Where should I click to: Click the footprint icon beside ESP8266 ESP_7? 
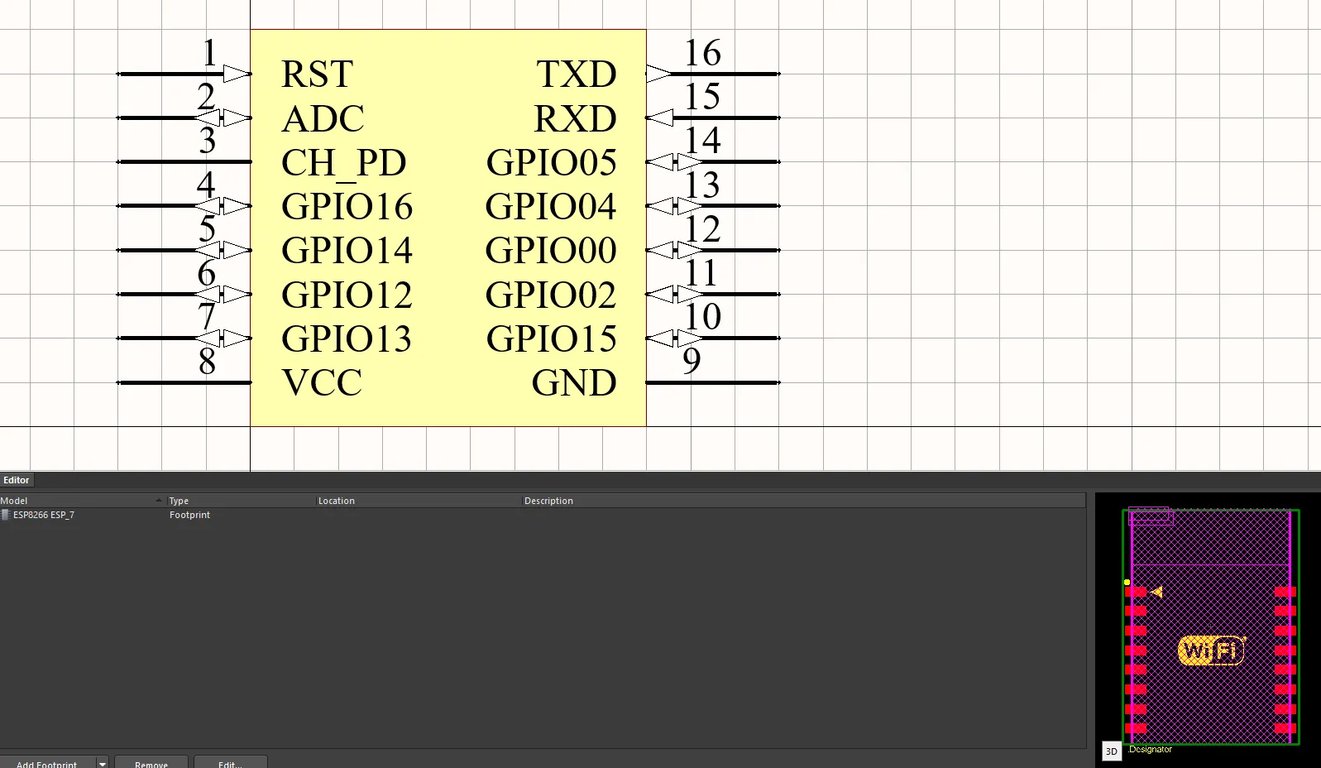click(x=6, y=515)
